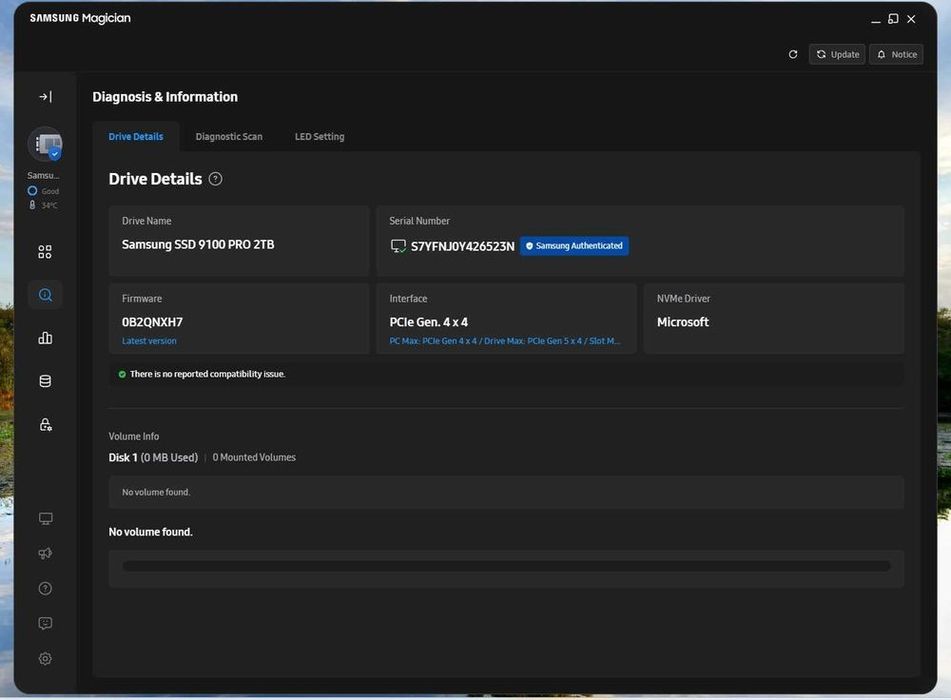951x700 pixels.
Task: Click the Update button
Action: pyautogui.click(x=837, y=55)
